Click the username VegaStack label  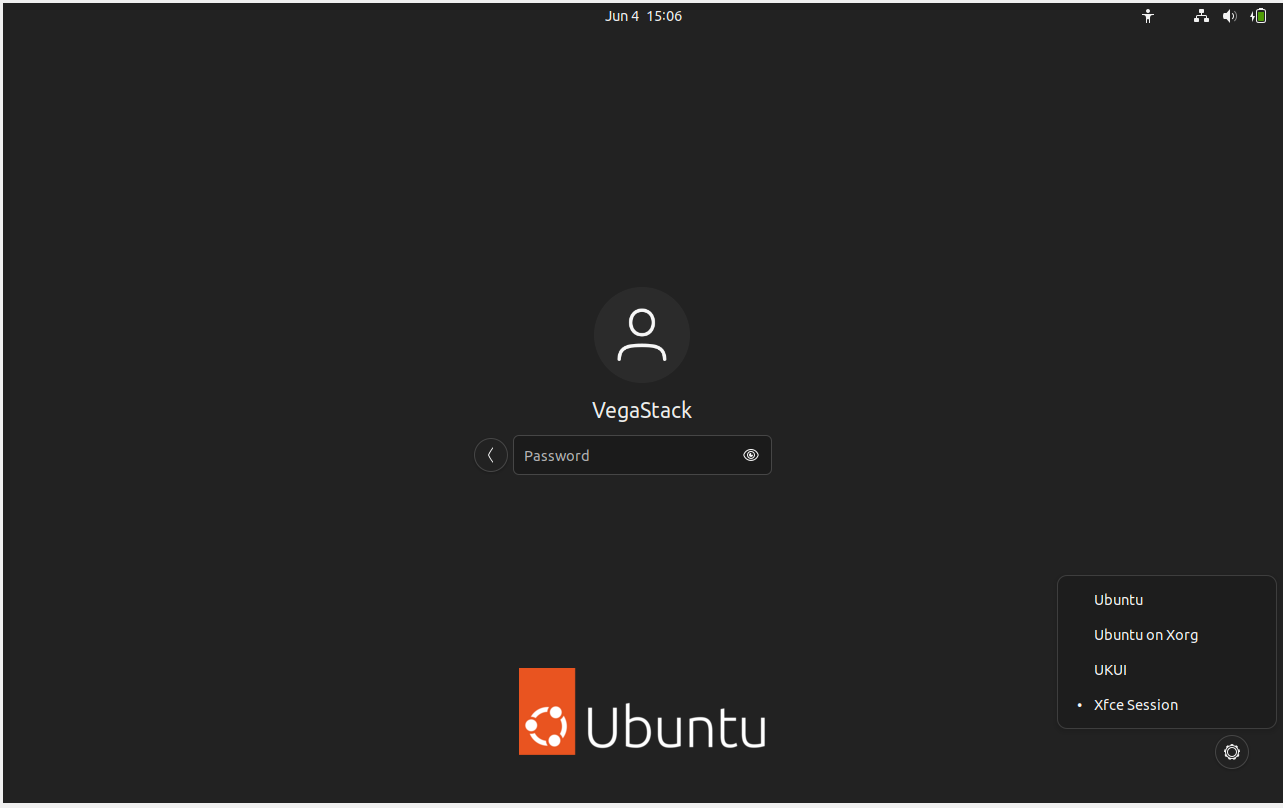pos(642,409)
